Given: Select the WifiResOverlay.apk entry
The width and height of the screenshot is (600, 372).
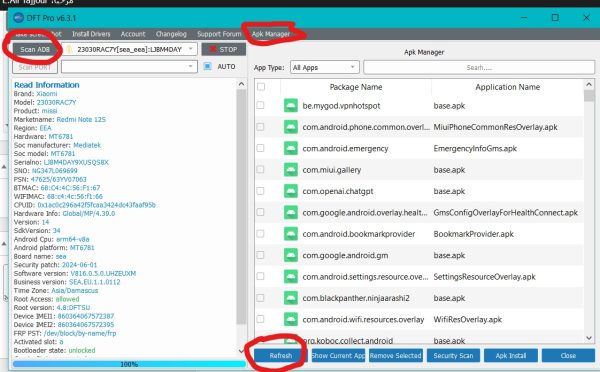Looking at the screenshot, I should click(x=467, y=320).
